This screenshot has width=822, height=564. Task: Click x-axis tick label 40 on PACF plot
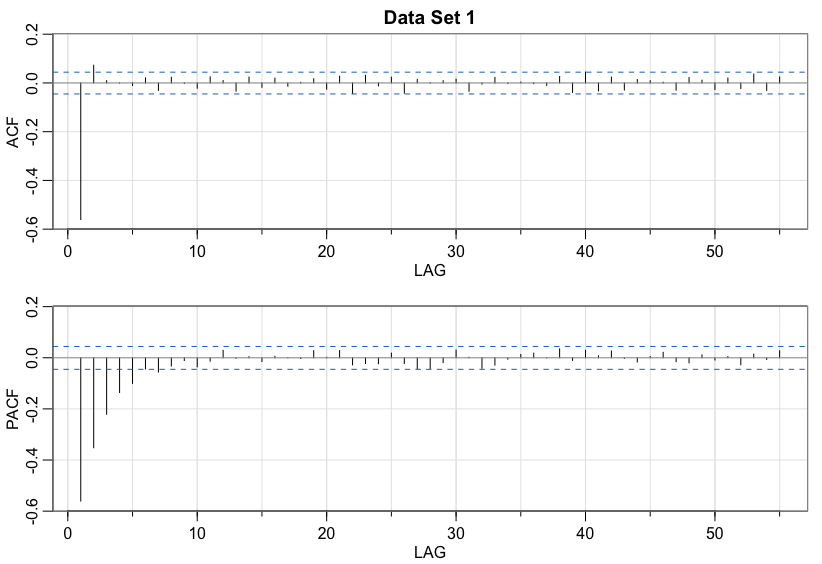tap(585, 529)
